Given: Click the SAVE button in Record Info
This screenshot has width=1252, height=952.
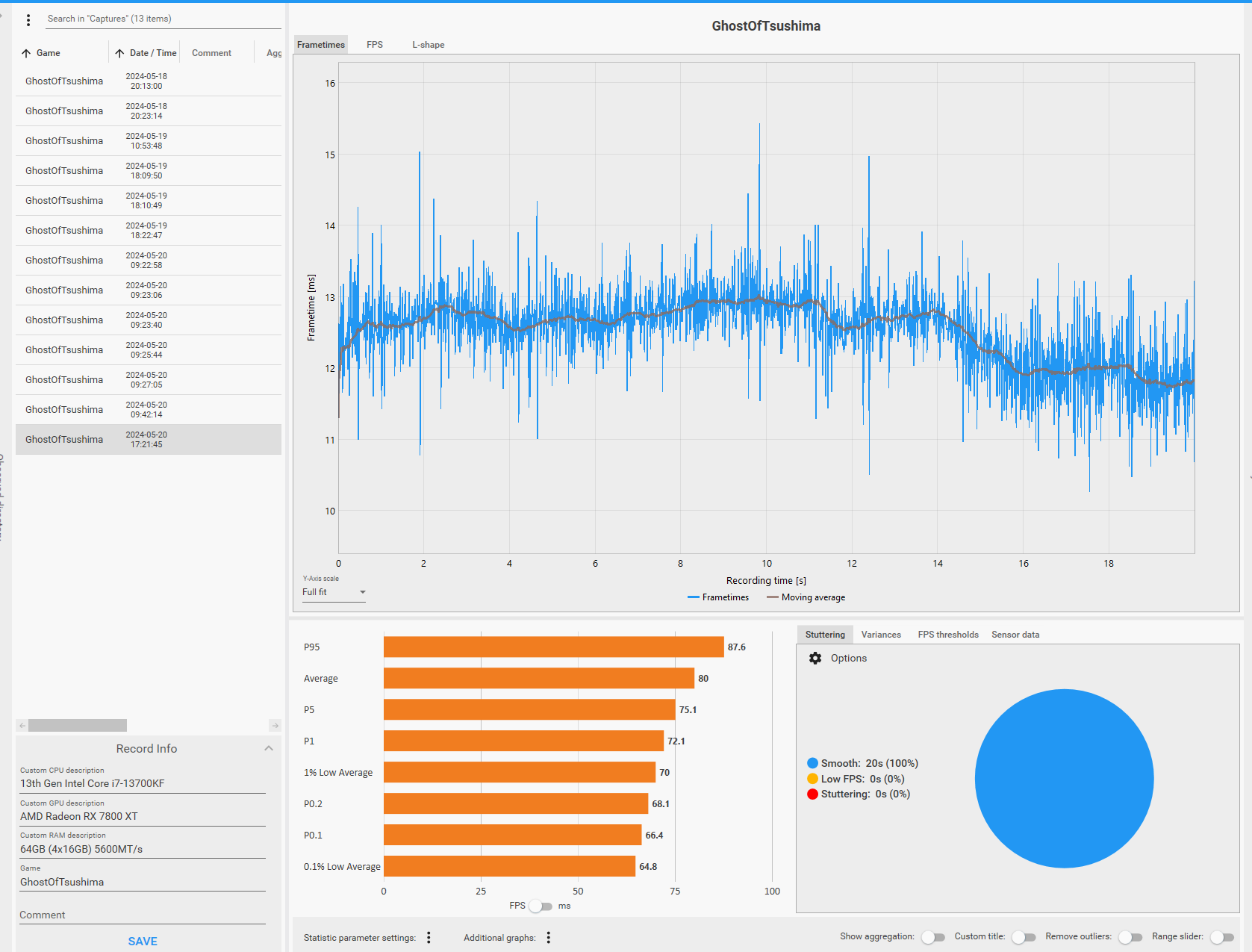Looking at the screenshot, I should 143,941.
